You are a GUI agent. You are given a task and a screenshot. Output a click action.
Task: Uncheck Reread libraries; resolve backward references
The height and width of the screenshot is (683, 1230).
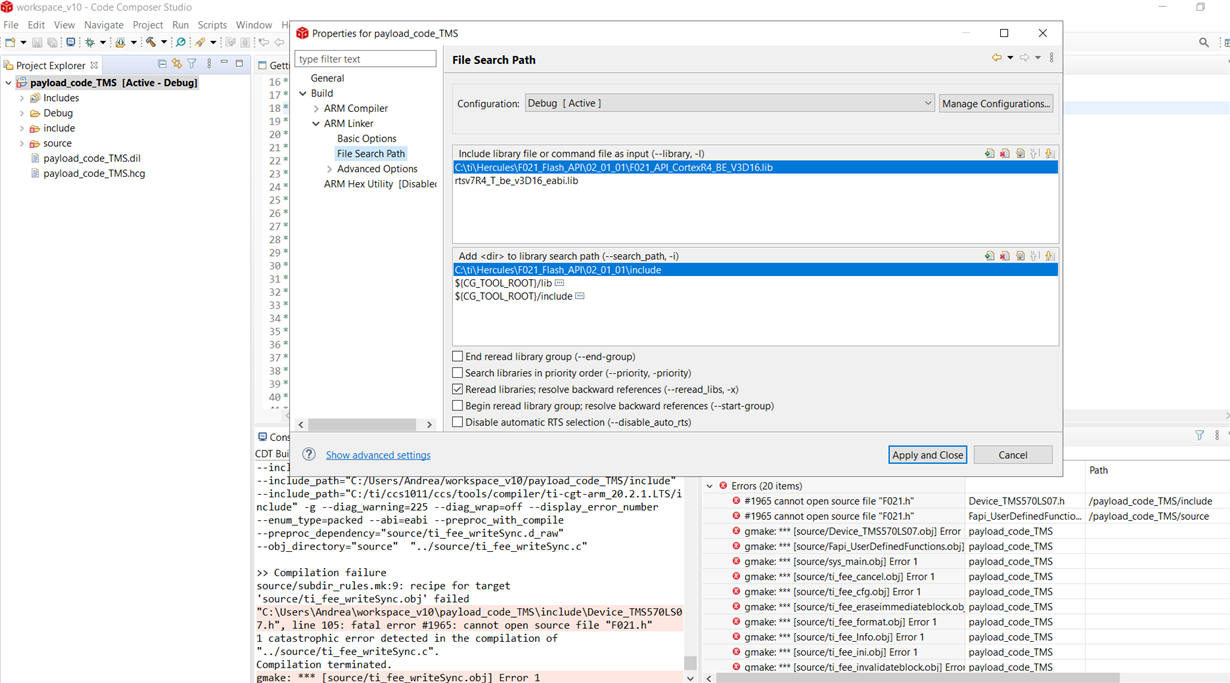pyautogui.click(x=458, y=389)
